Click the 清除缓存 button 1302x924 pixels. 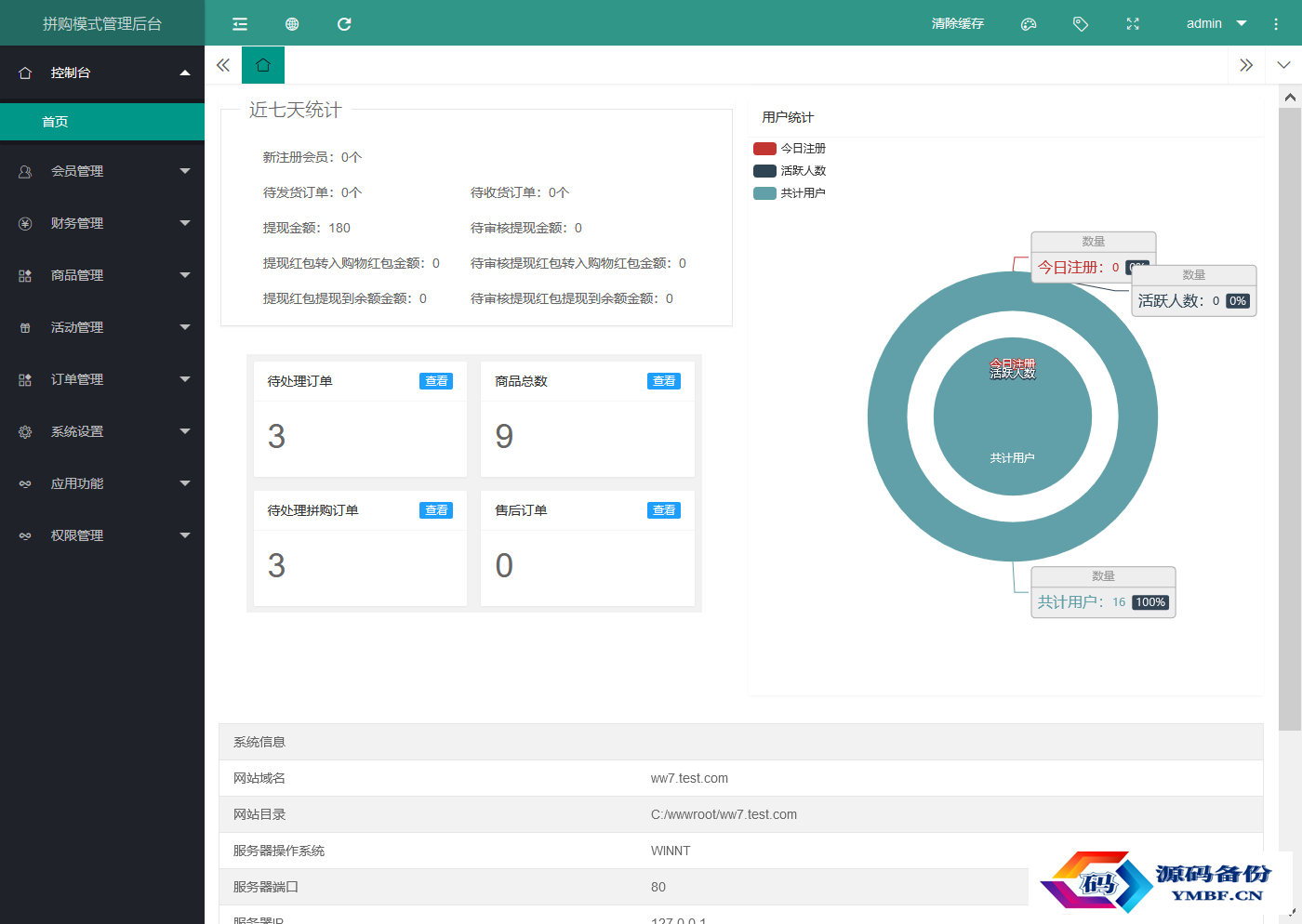(958, 23)
